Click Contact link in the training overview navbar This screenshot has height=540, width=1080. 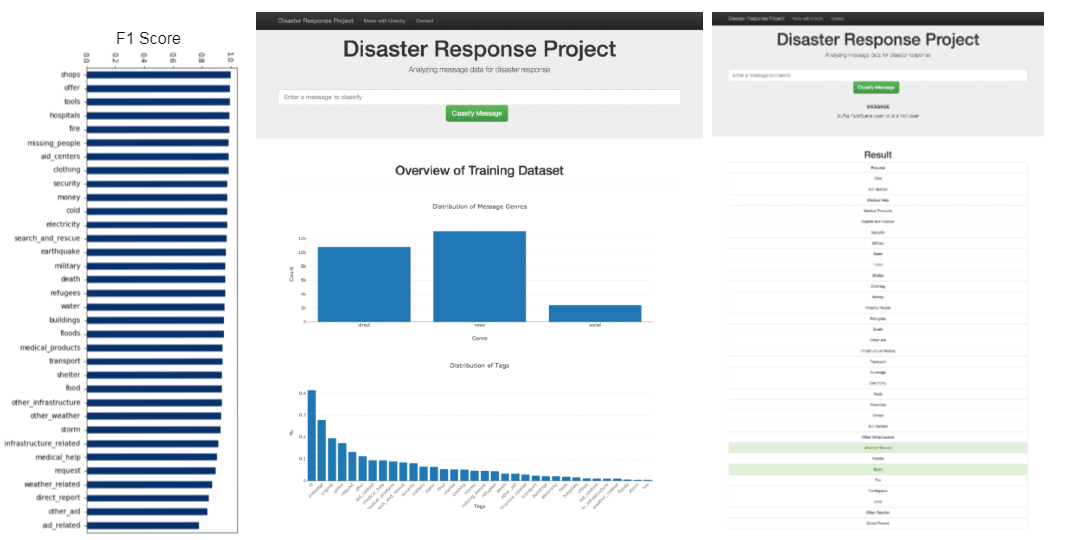[x=424, y=20]
